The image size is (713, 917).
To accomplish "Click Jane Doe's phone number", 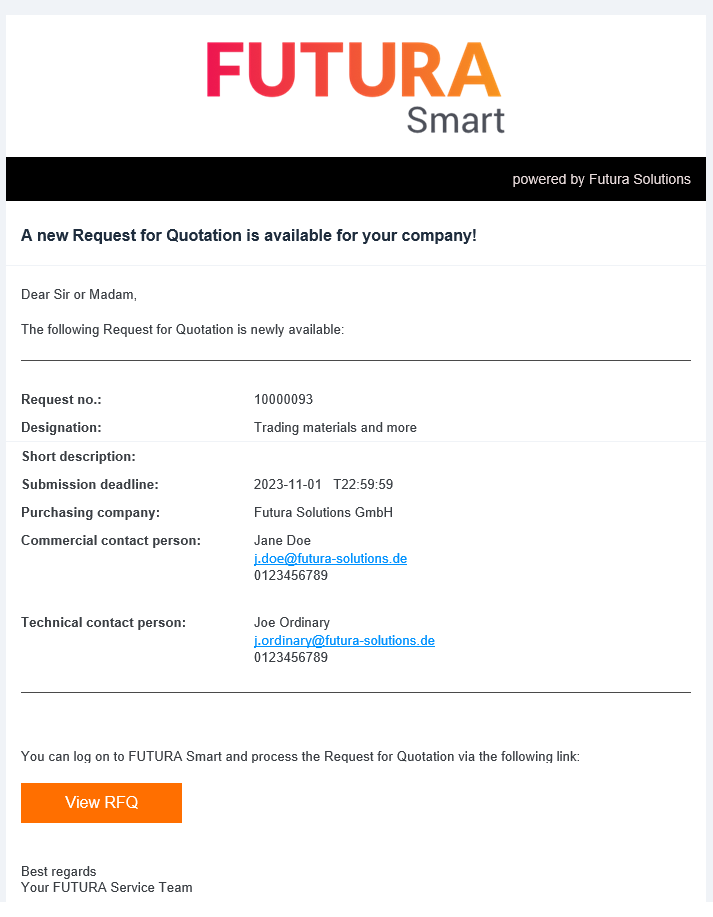I will tap(291, 575).
